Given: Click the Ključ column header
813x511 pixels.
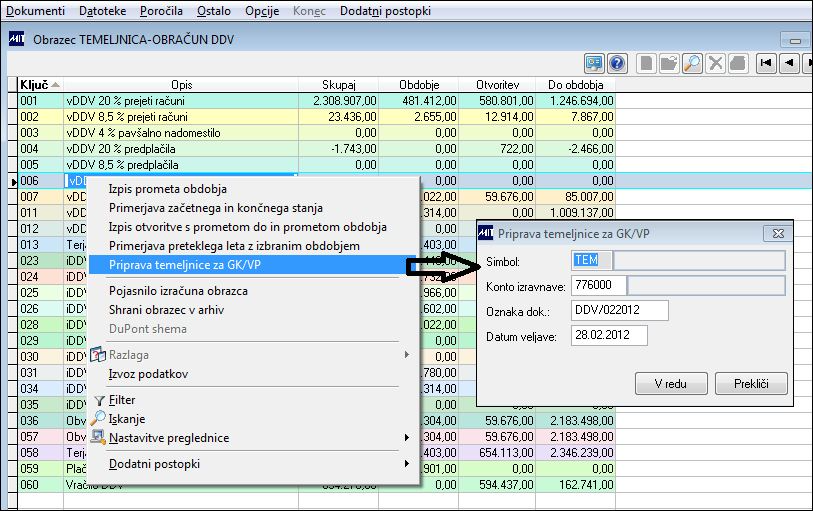Looking at the screenshot, I should [40, 85].
